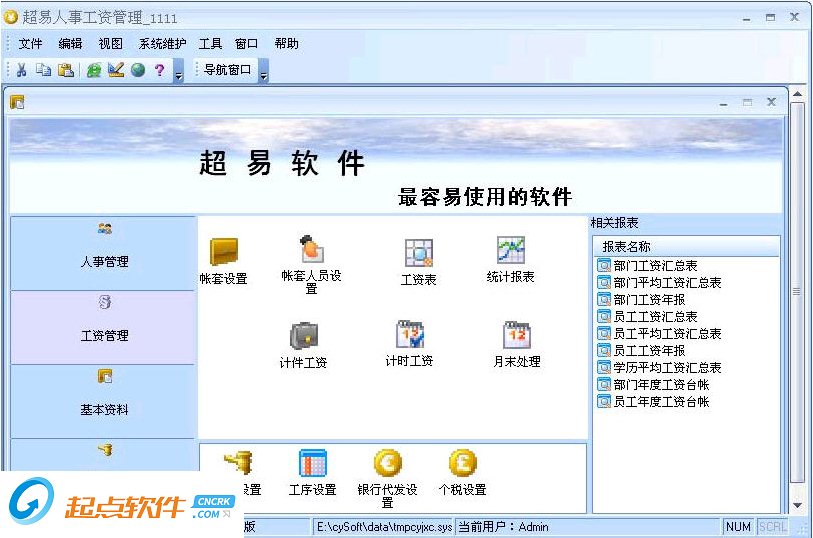Click the chart-with-pencil toolbar icon
Screen dimensions: 813x538
coord(116,69)
